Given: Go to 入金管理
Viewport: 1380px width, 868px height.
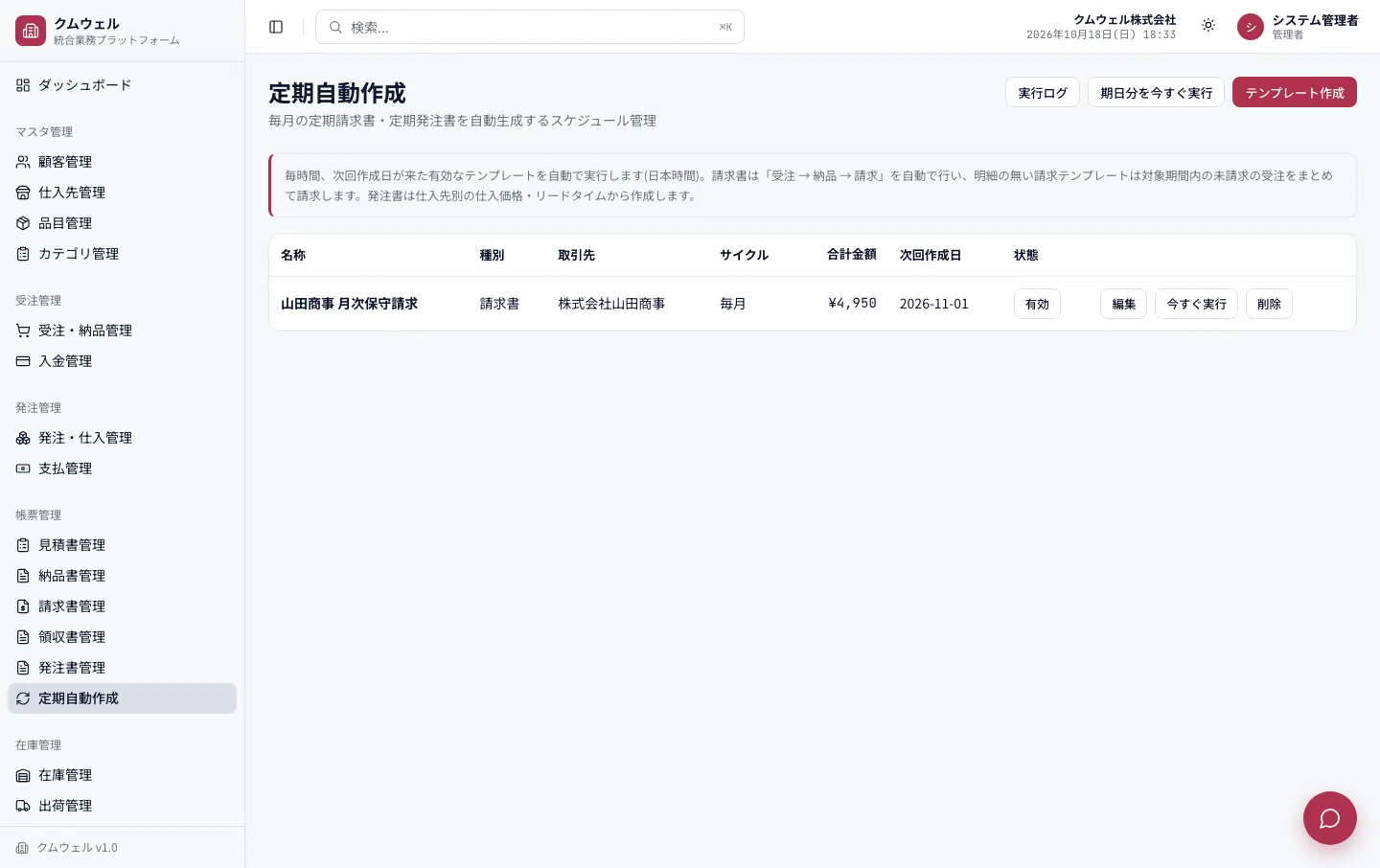Looking at the screenshot, I should 122,361.
